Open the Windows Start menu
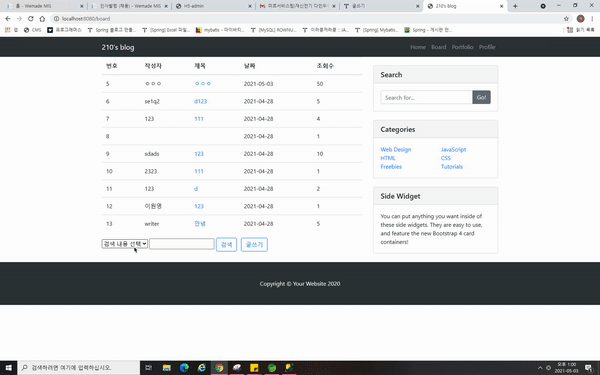Viewport: 600px width, 375px height. (x=8, y=368)
